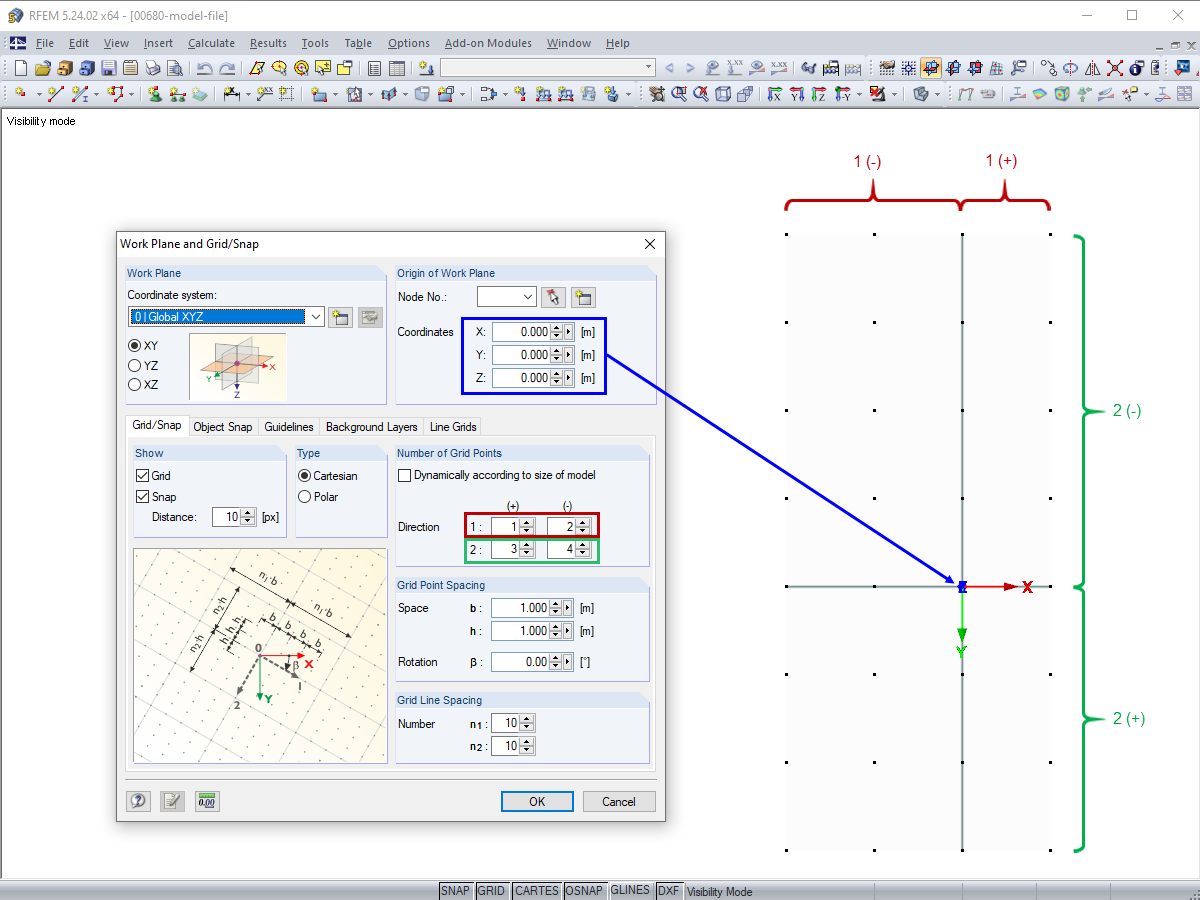Open the Coordinate system dropdown
Screen dimensions: 1200x900
pos(315,317)
